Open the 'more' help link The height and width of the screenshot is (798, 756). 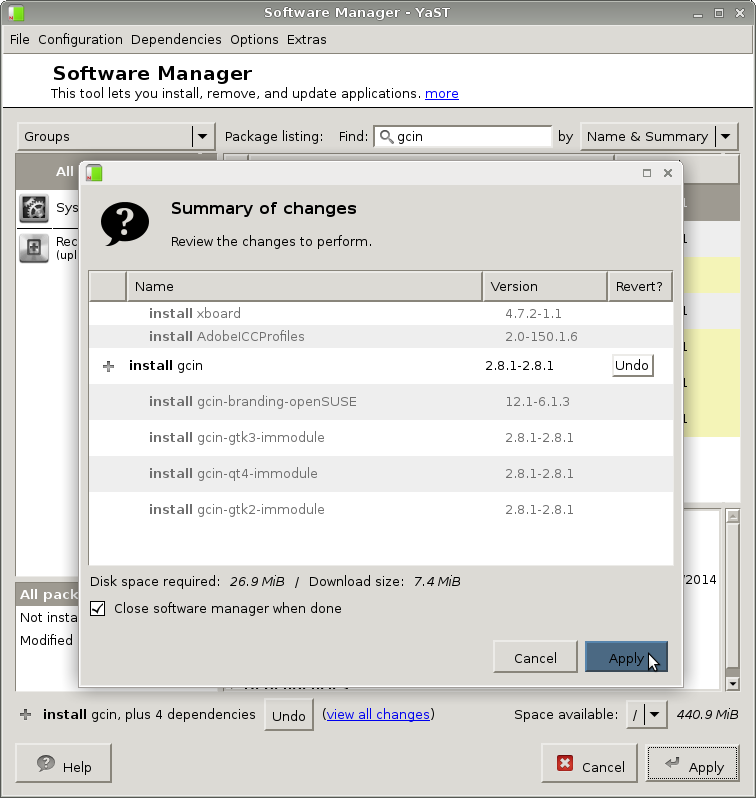[x=442, y=94]
